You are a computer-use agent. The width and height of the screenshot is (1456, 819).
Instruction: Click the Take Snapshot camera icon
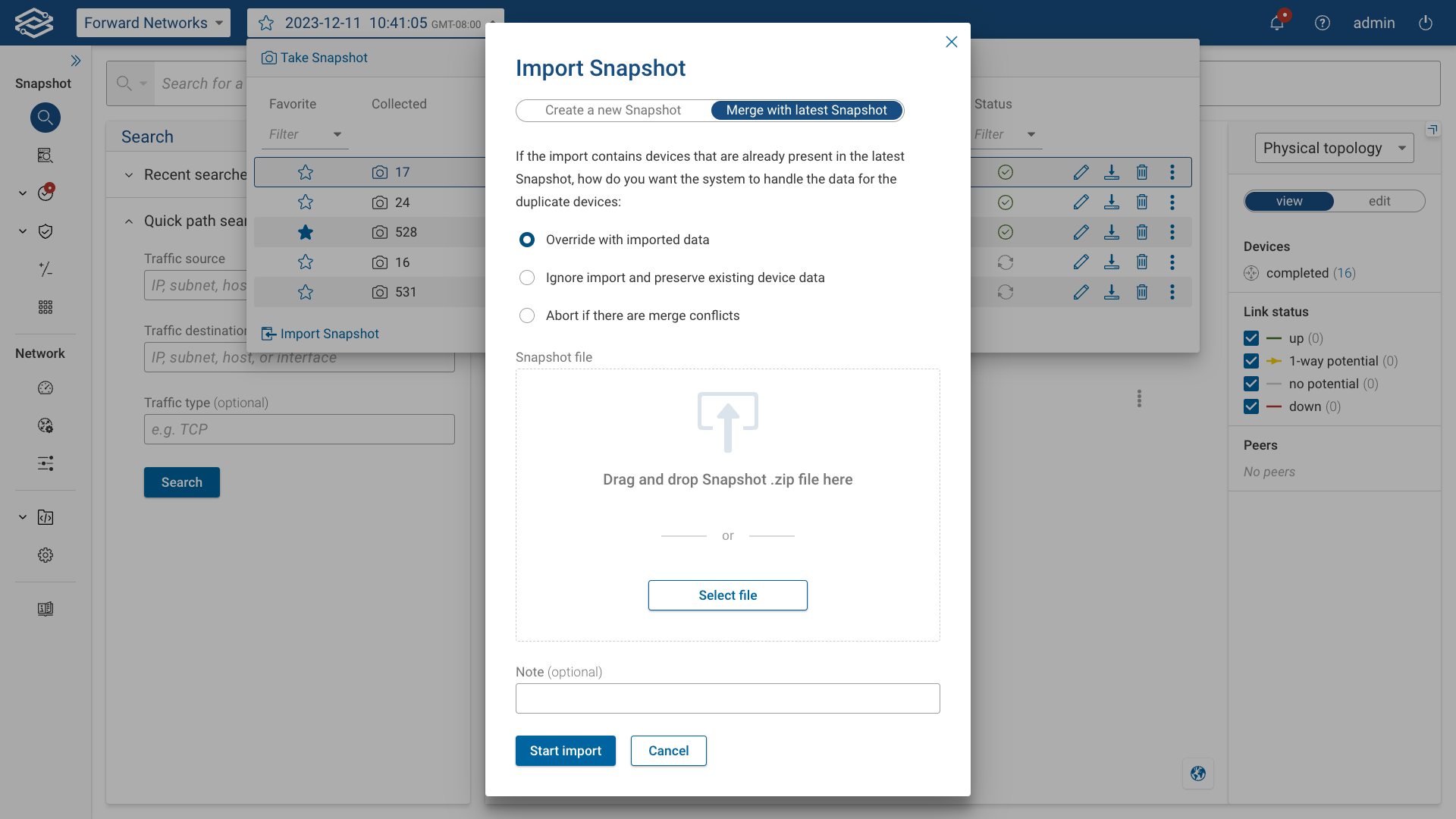point(269,57)
